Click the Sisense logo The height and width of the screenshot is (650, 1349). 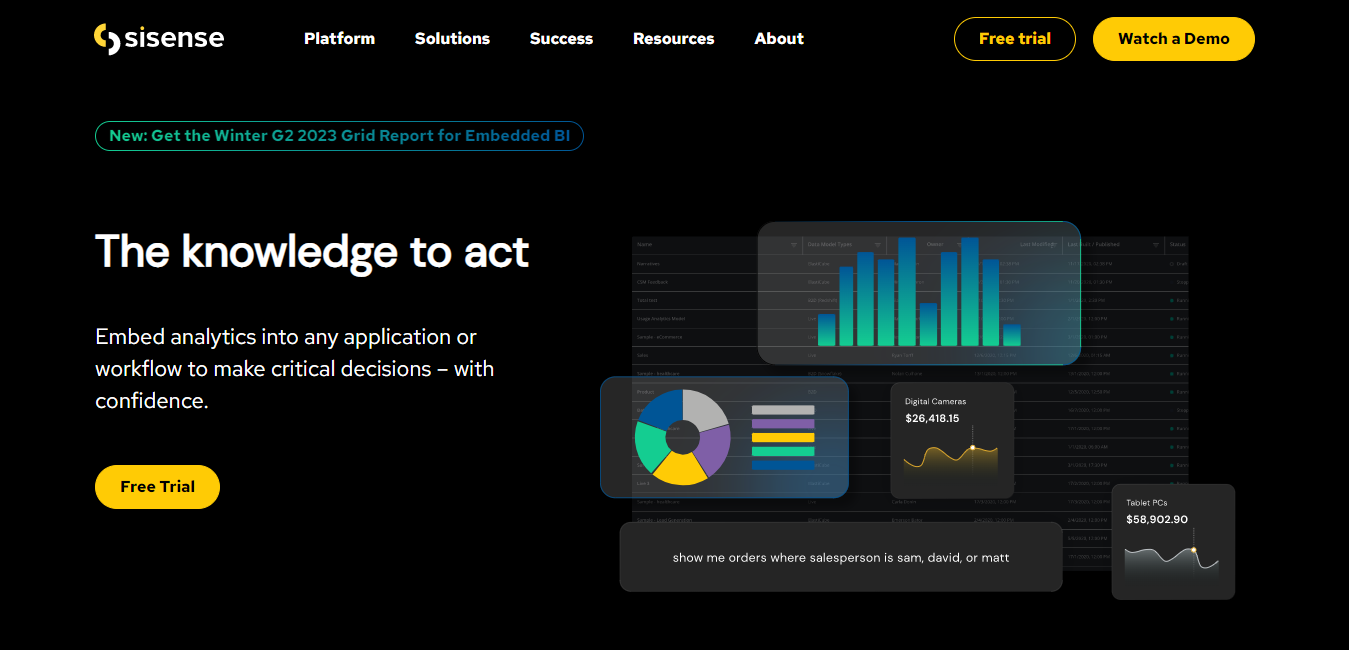click(x=159, y=39)
